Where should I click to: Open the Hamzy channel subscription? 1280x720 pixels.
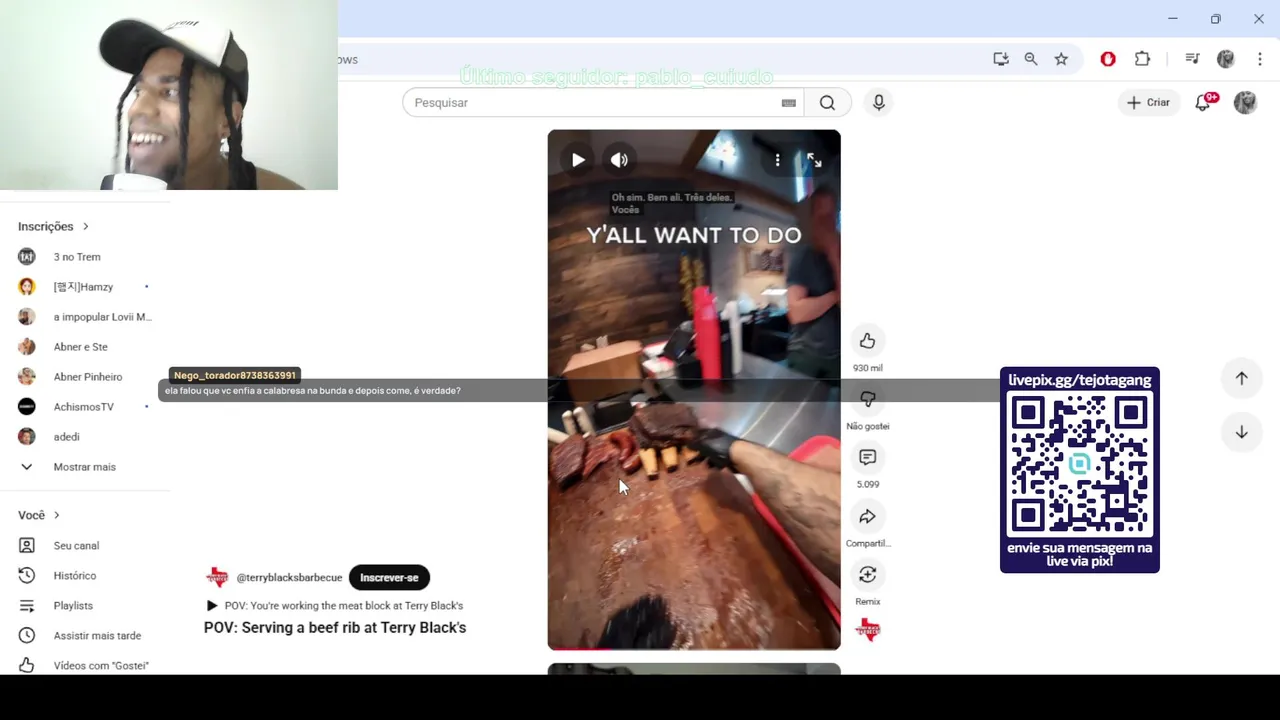[85, 287]
